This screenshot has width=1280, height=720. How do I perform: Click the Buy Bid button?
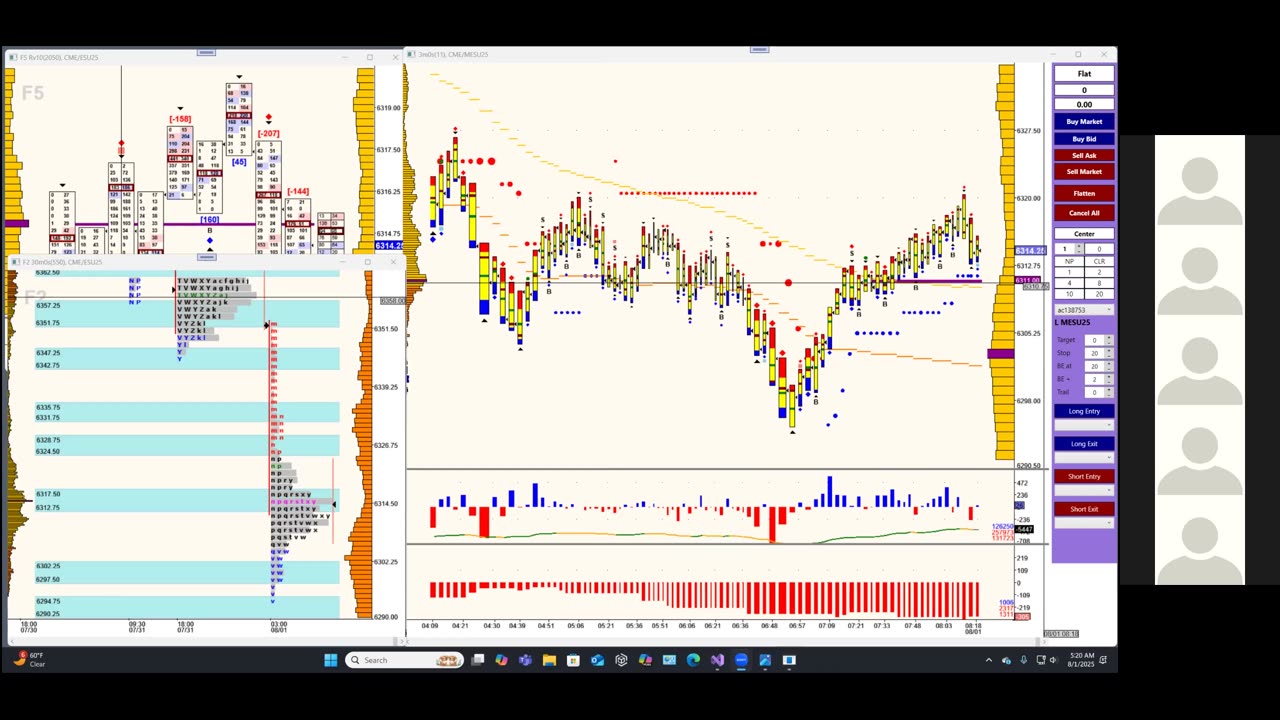(x=1084, y=139)
